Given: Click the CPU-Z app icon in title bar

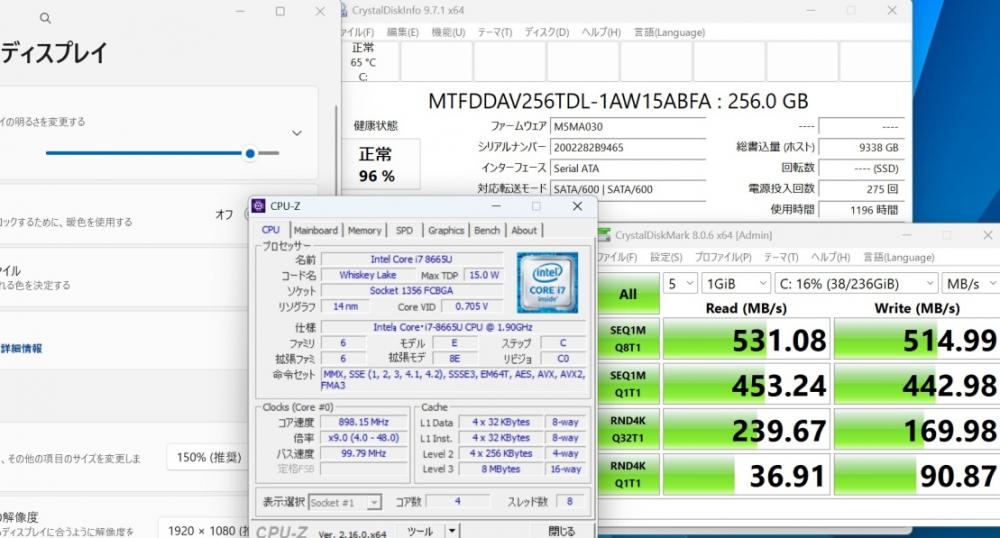Looking at the screenshot, I should point(258,206).
